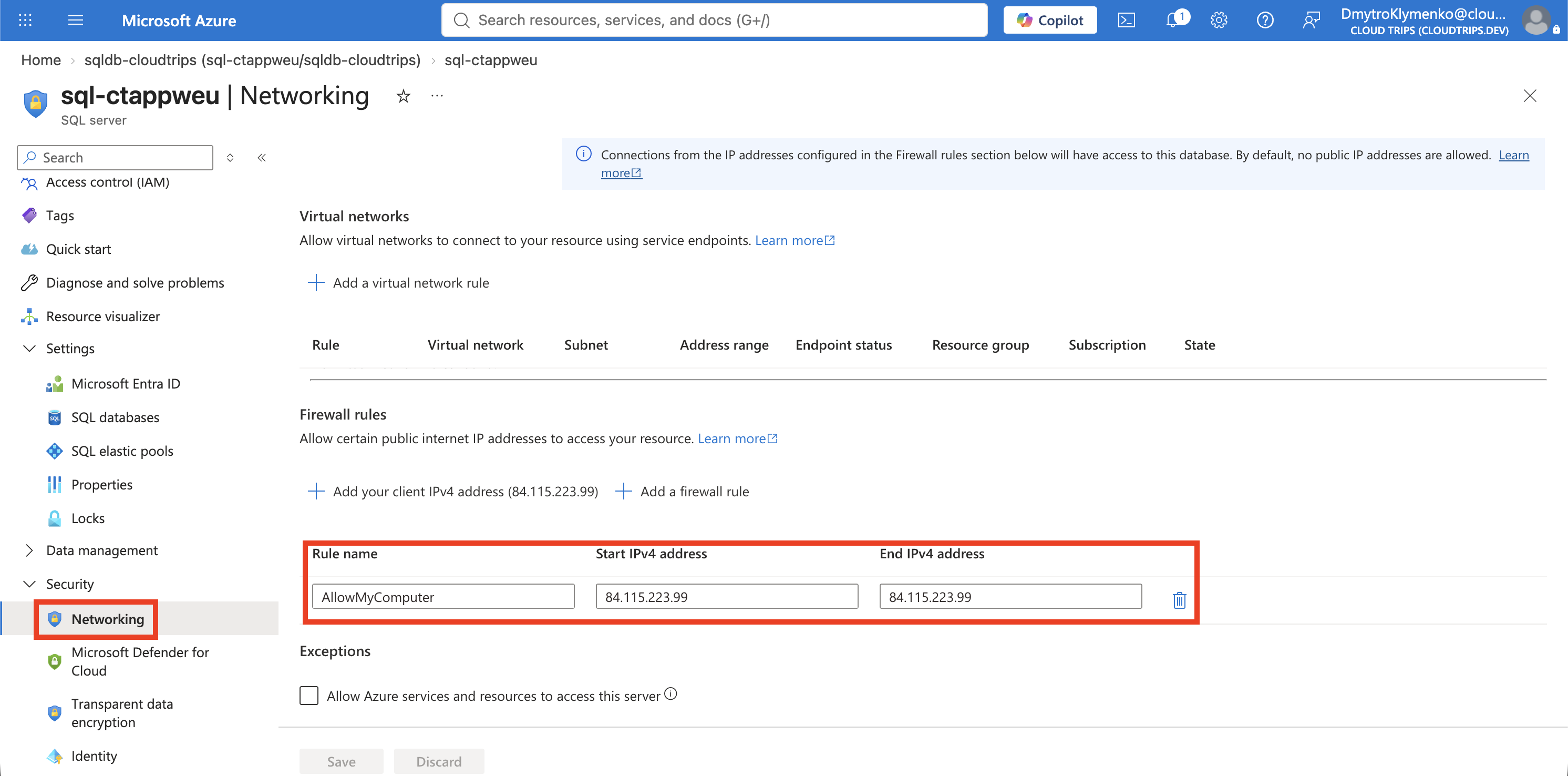Toggle expand/collapse all sidebar groups

(230, 158)
